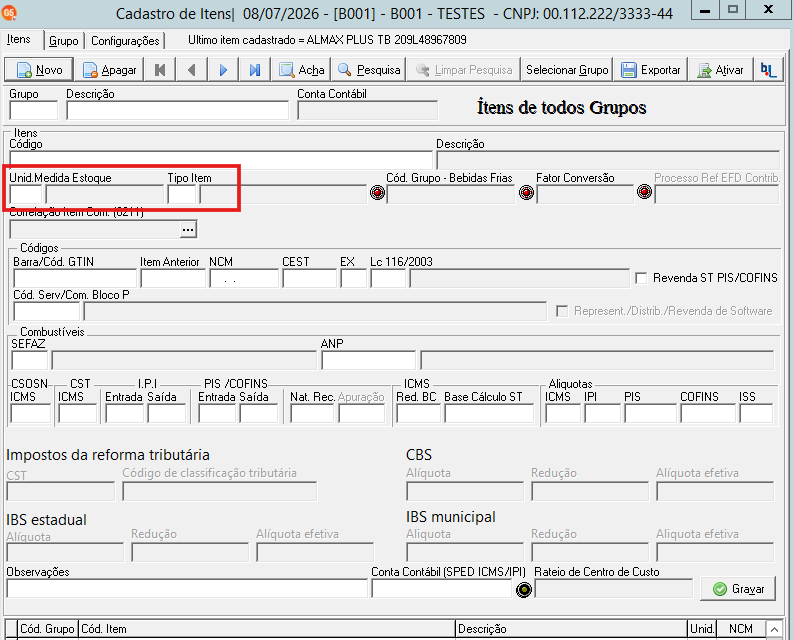Click the Nat. Rec. field
The height and width of the screenshot is (640, 794).
[x=312, y=414]
